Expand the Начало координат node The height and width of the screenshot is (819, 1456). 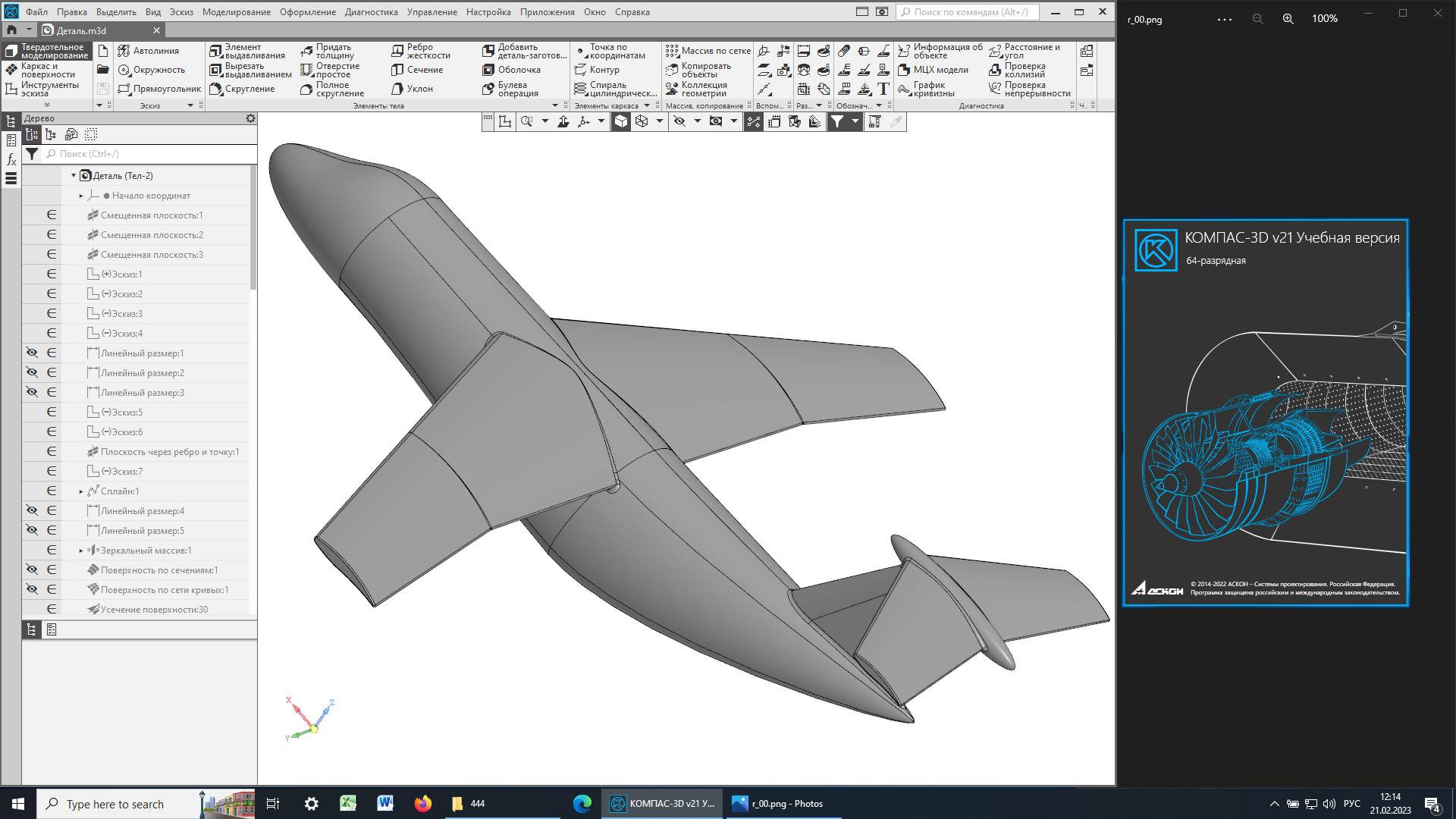coord(81,196)
